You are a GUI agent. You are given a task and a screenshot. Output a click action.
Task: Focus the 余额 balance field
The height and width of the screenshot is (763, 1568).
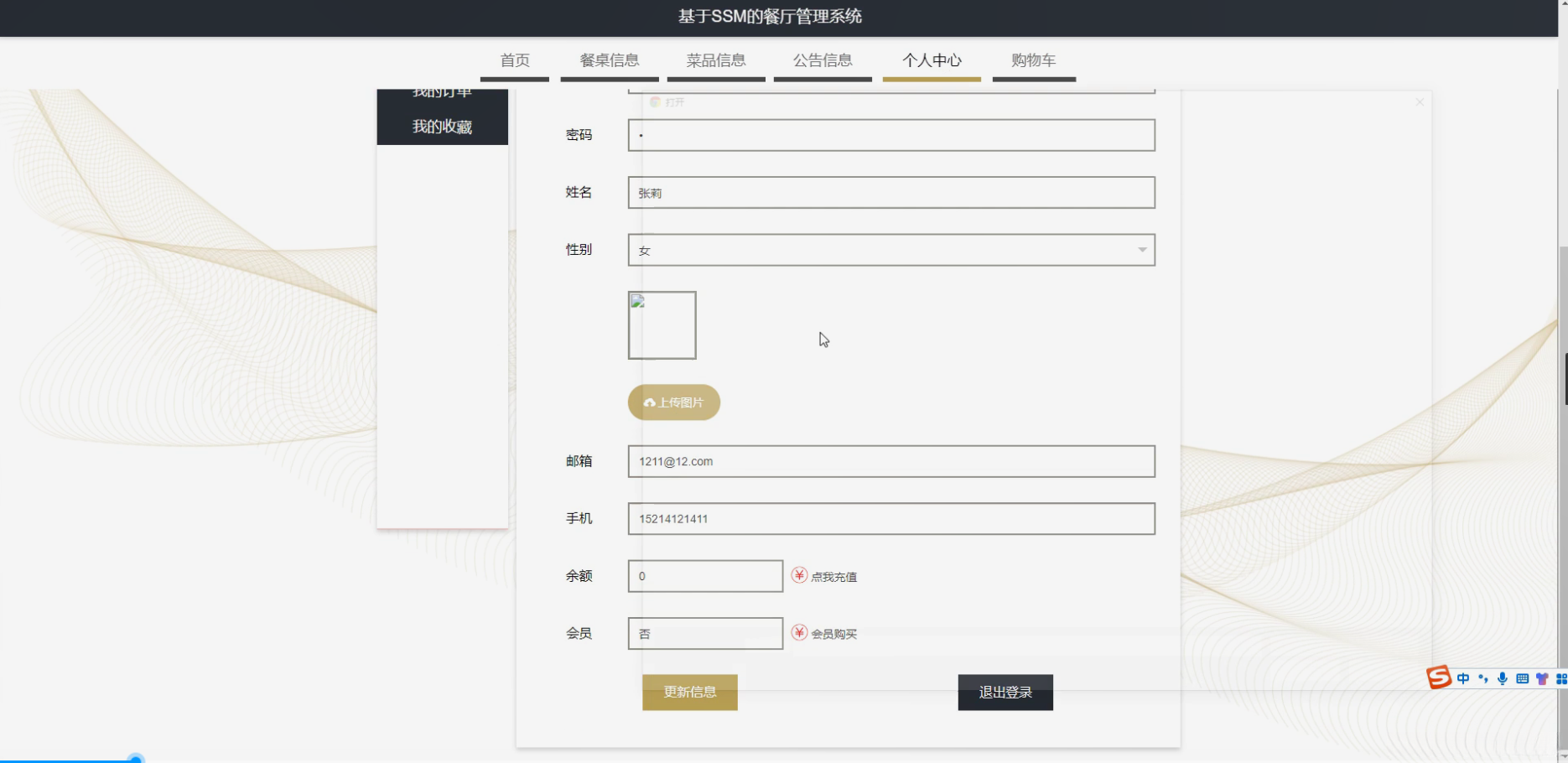click(705, 576)
